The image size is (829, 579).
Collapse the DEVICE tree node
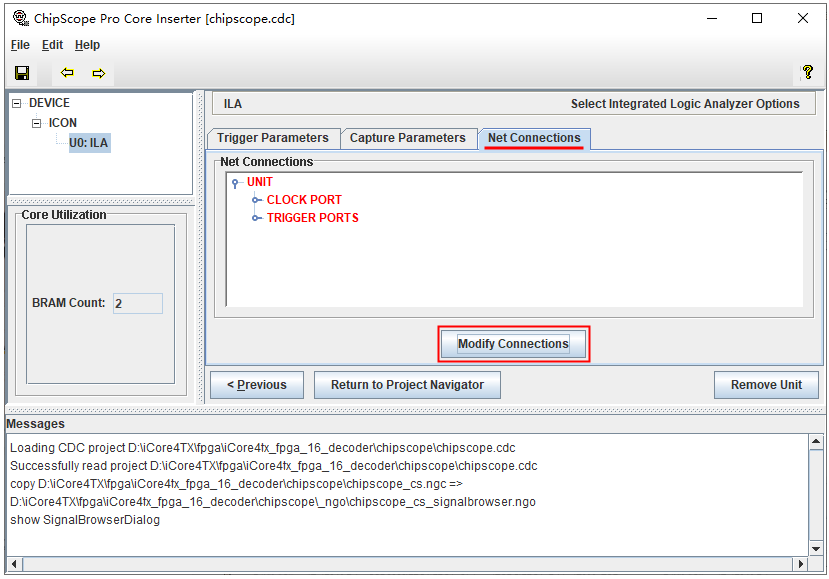(16, 103)
